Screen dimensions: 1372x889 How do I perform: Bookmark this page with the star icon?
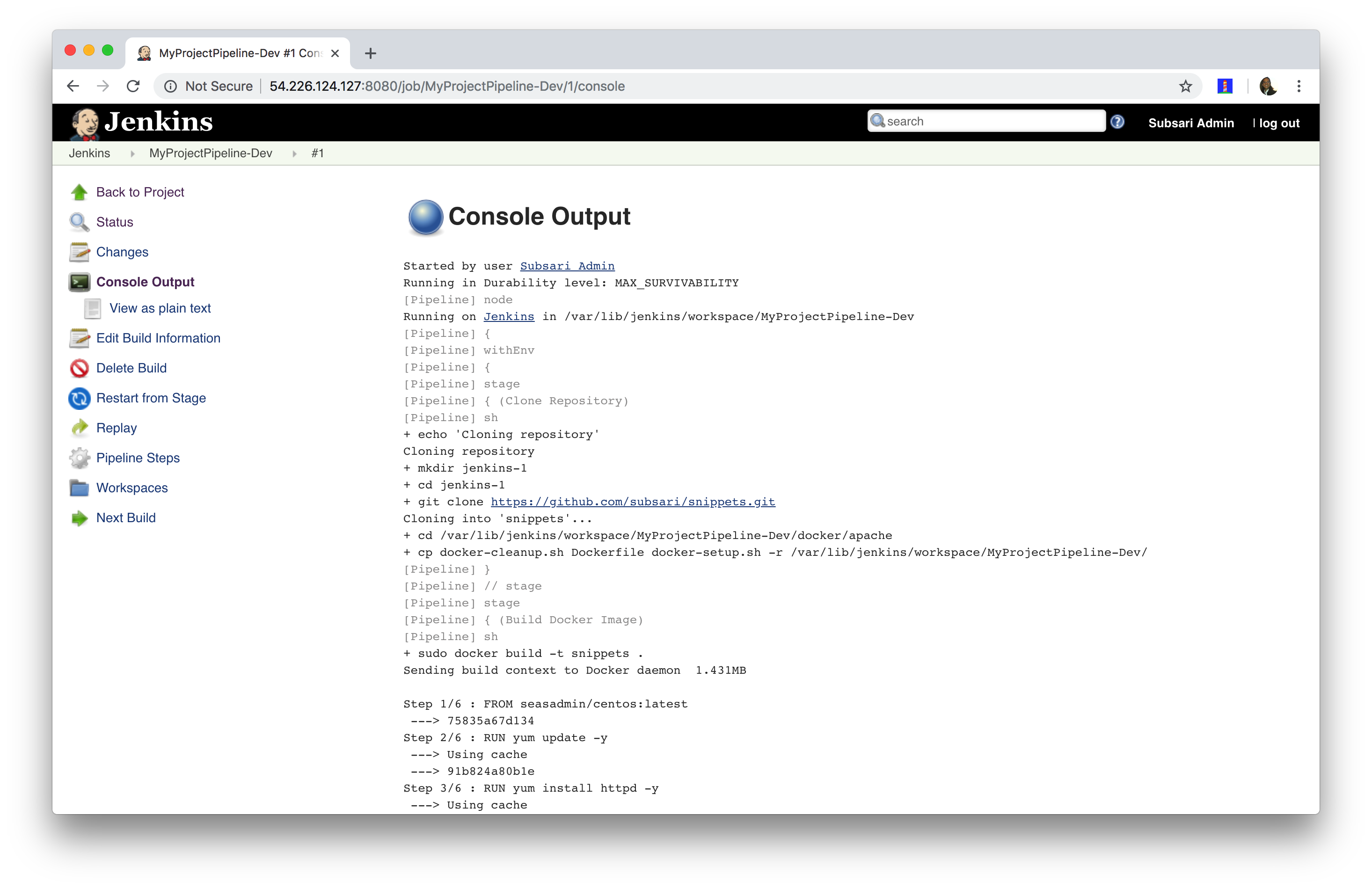pyautogui.click(x=1185, y=86)
